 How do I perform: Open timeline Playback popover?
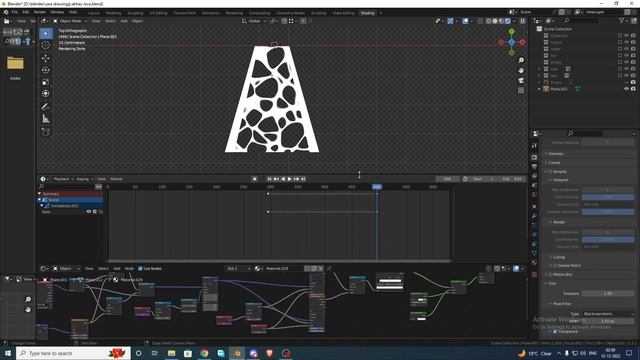[x=63, y=179]
